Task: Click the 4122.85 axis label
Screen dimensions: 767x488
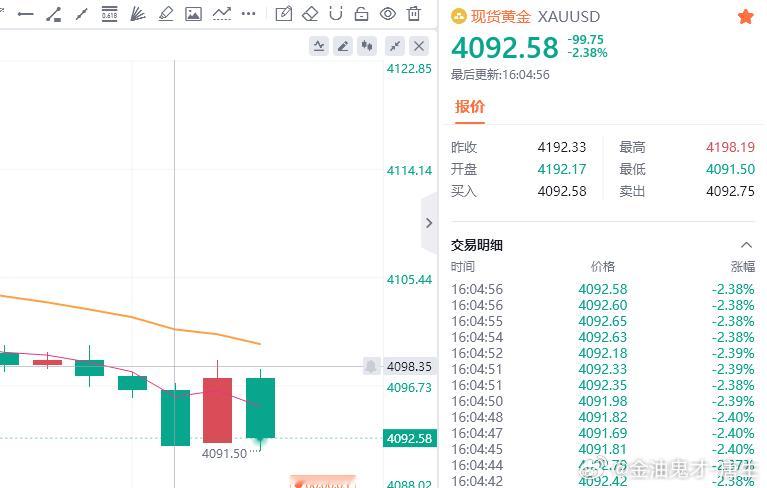Action: click(x=409, y=69)
